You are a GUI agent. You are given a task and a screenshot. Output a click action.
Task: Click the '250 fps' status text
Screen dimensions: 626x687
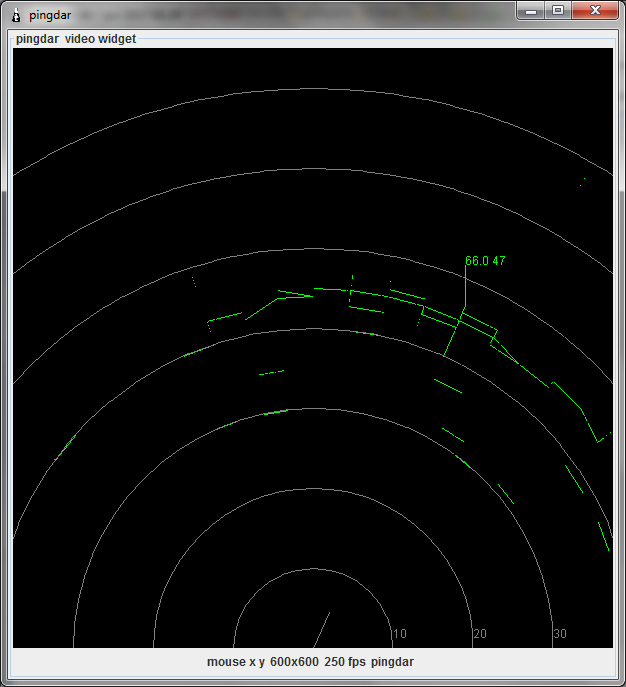(x=345, y=662)
